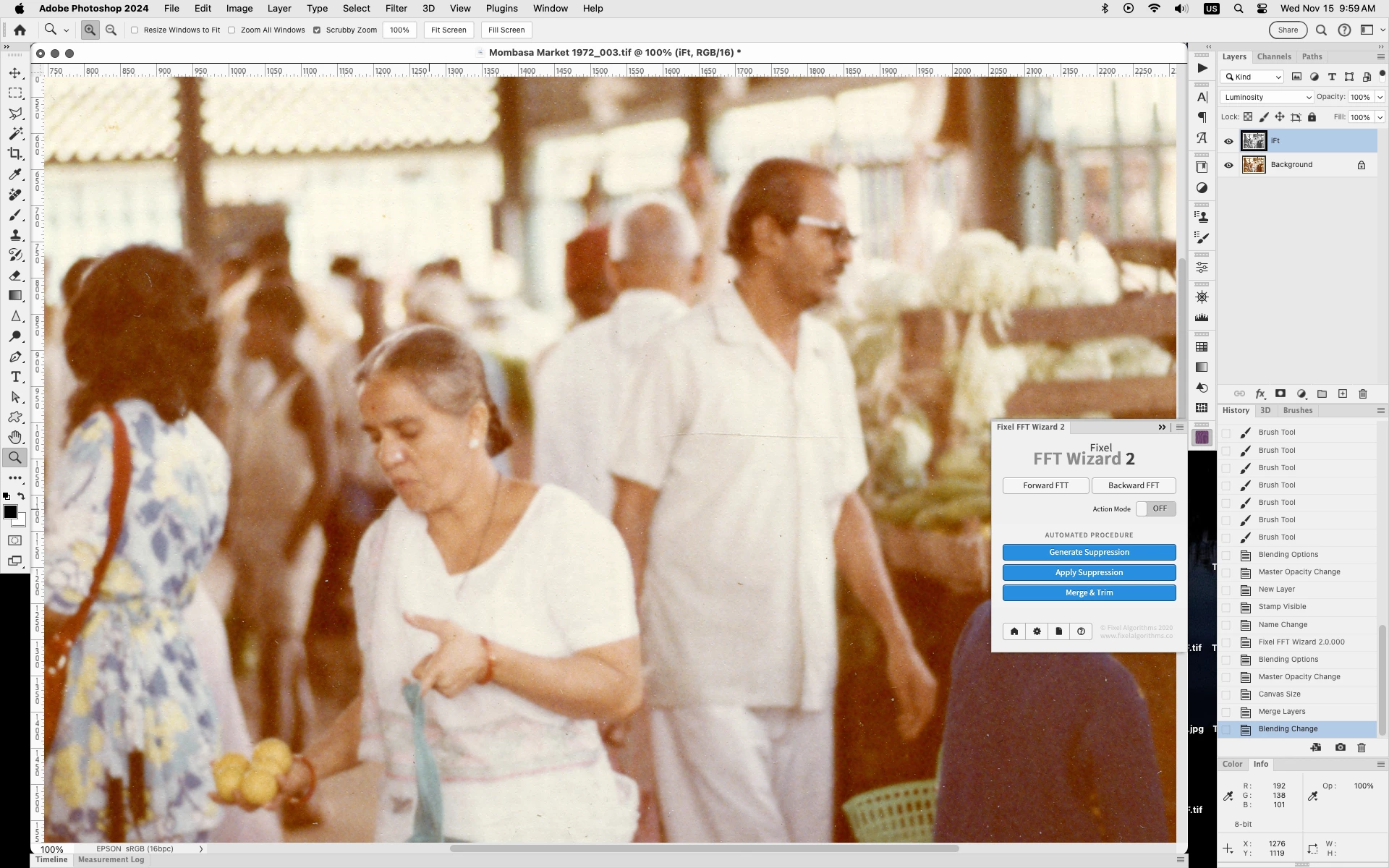Open FFT Wizard settings gear icon

tap(1037, 631)
